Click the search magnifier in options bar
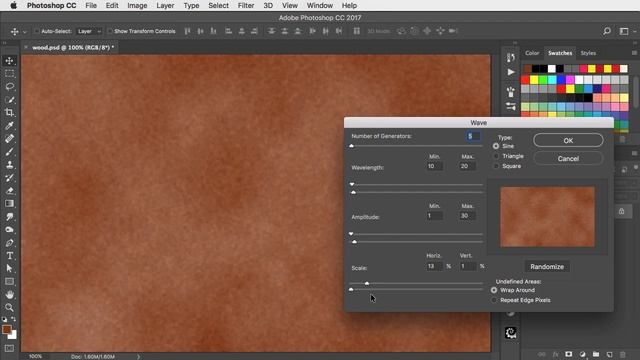Image resolution: width=640 pixels, height=360 pixels. 607,31
